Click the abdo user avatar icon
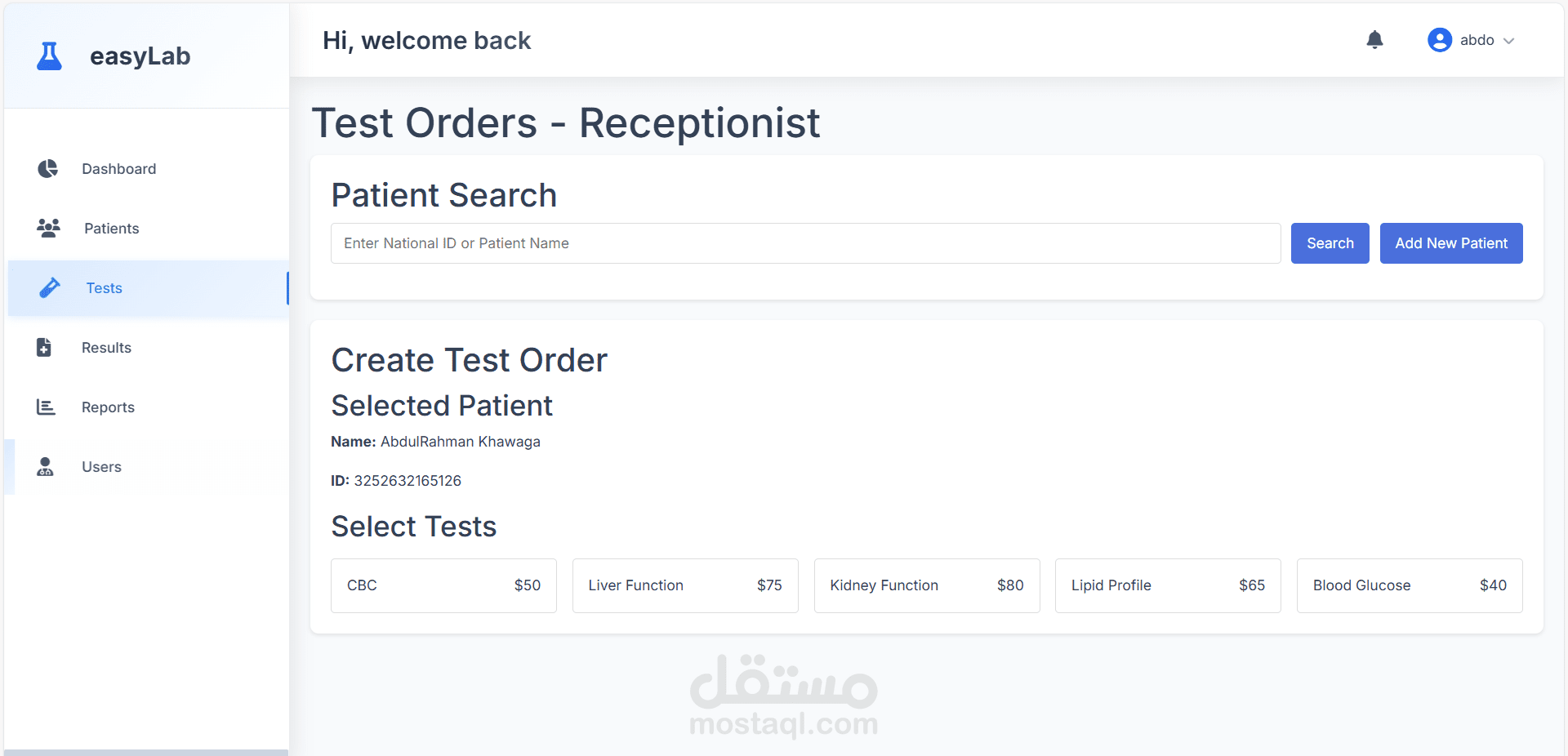This screenshot has width=1568, height=756. [1439, 40]
